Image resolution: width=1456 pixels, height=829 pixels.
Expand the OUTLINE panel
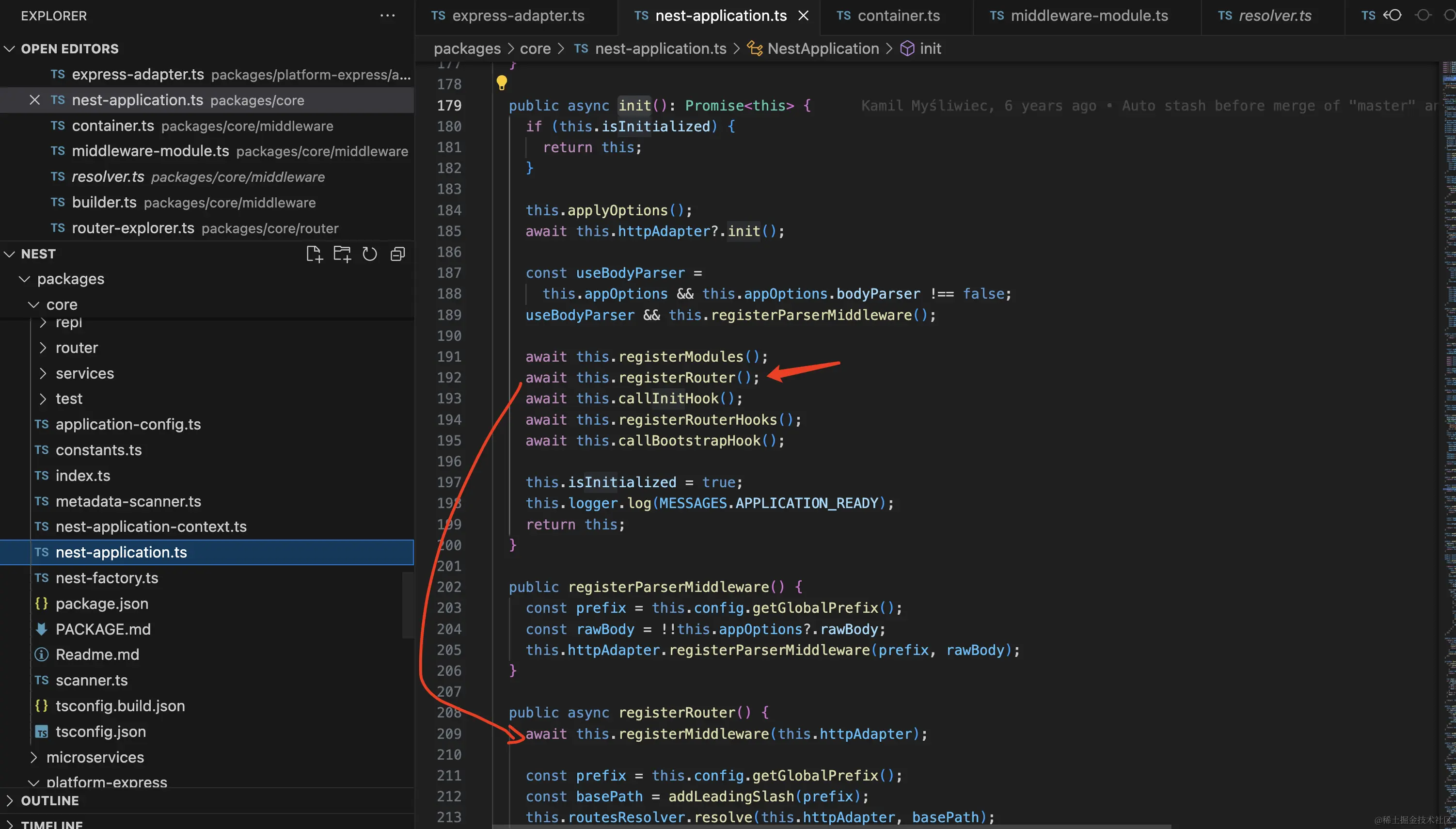pos(9,800)
